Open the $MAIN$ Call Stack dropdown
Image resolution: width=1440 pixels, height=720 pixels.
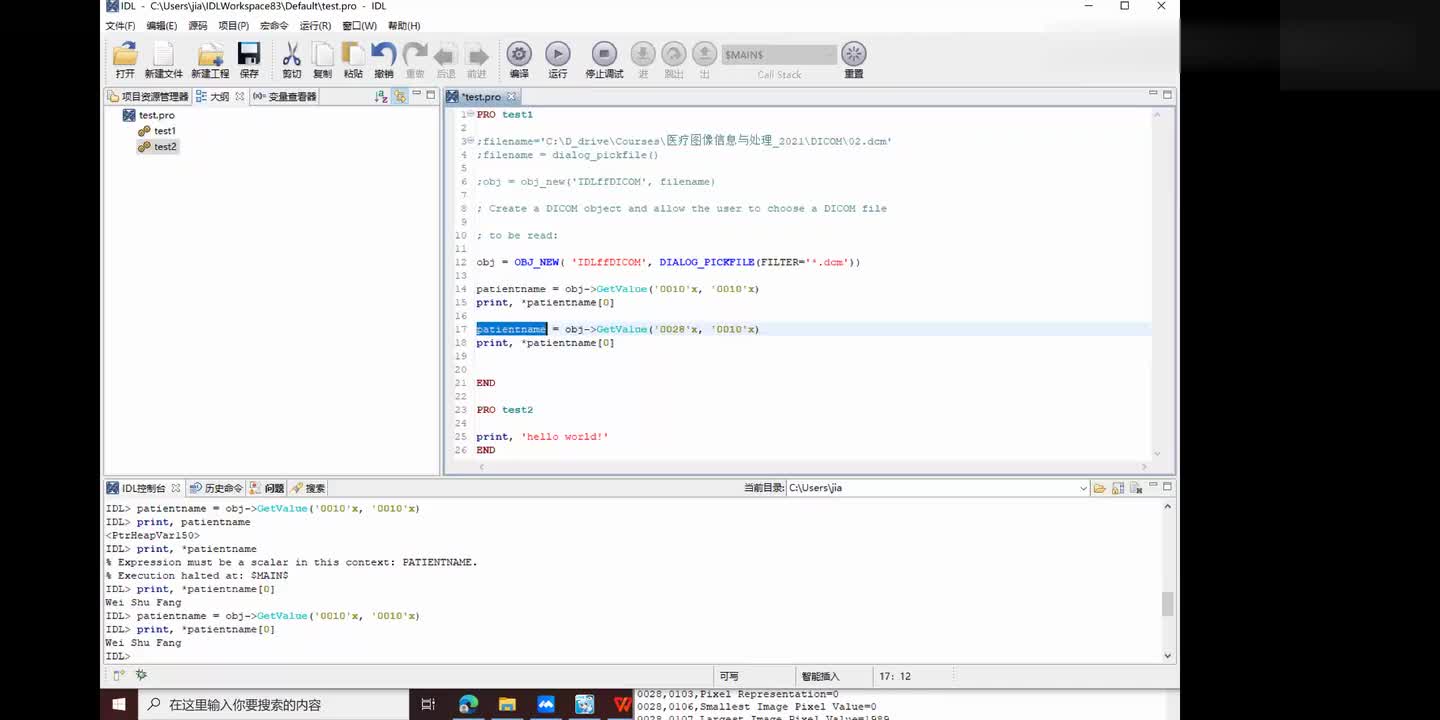(x=779, y=54)
